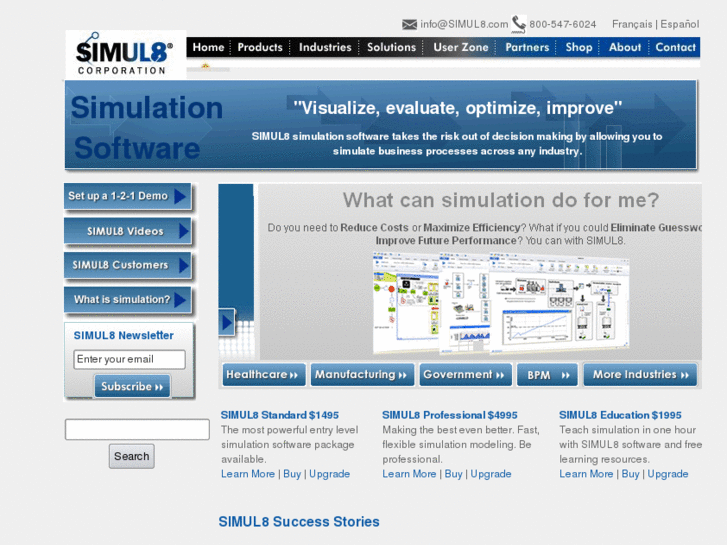
Task: Click the telephone handset icon
Action: [x=519, y=24]
